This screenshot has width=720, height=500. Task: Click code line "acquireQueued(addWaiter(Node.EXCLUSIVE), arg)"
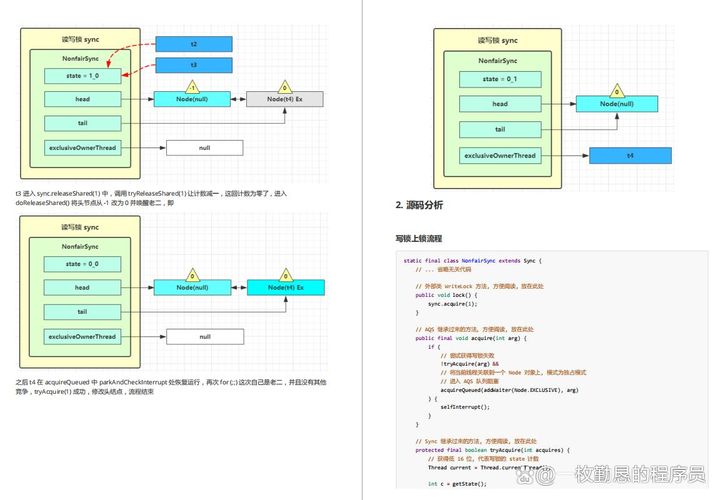coord(509,390)
